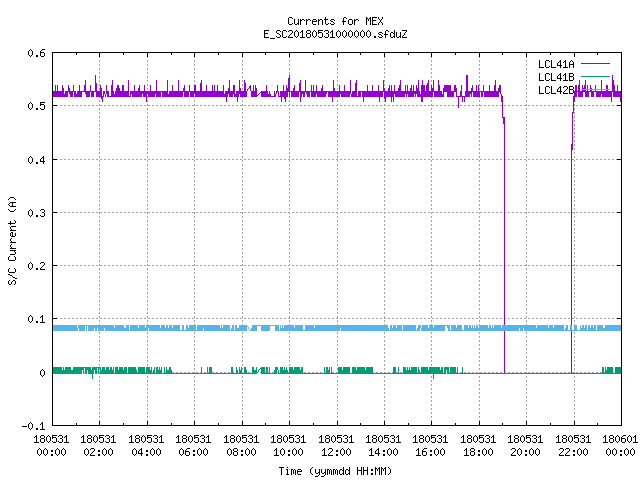
Task: Click the y-axis tick value 0.3
Action: coord(36,213)
